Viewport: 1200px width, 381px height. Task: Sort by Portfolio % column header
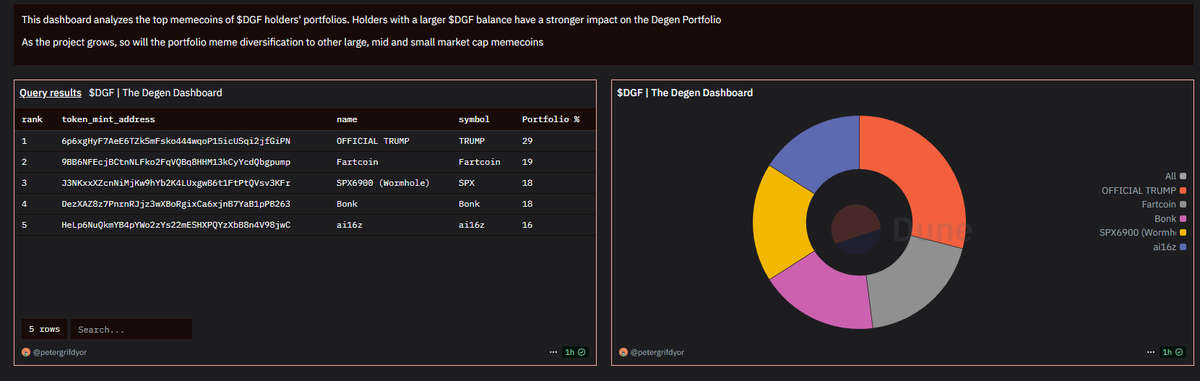point(551,120)
